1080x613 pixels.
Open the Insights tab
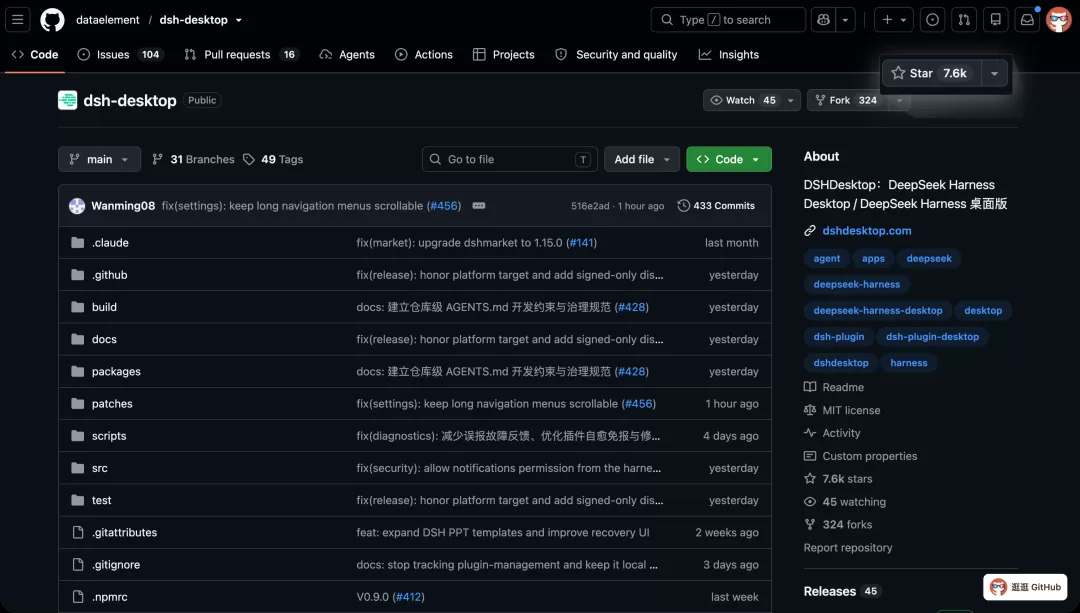click(729, 54)
